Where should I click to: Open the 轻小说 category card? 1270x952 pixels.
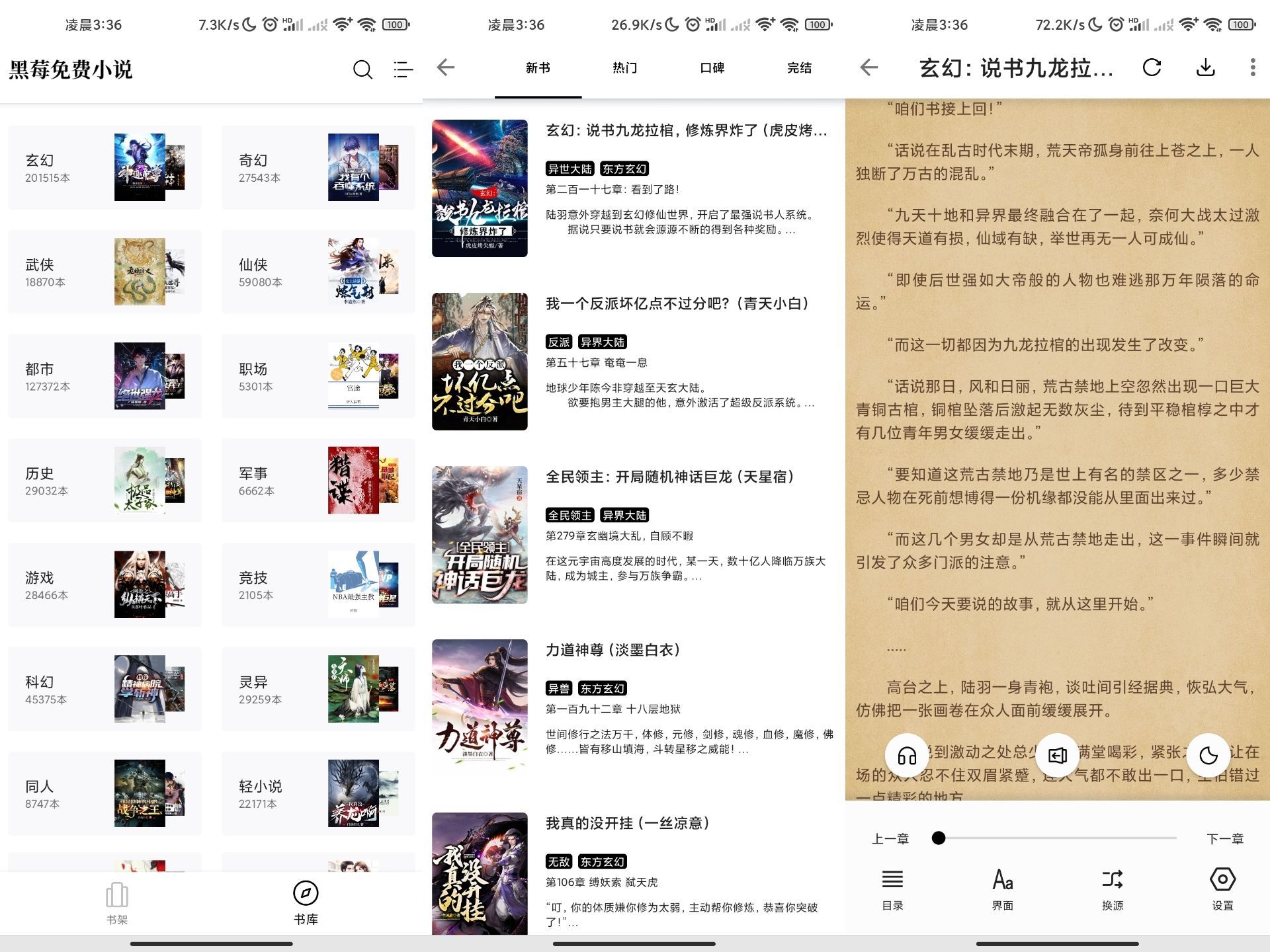coord(318,794)
